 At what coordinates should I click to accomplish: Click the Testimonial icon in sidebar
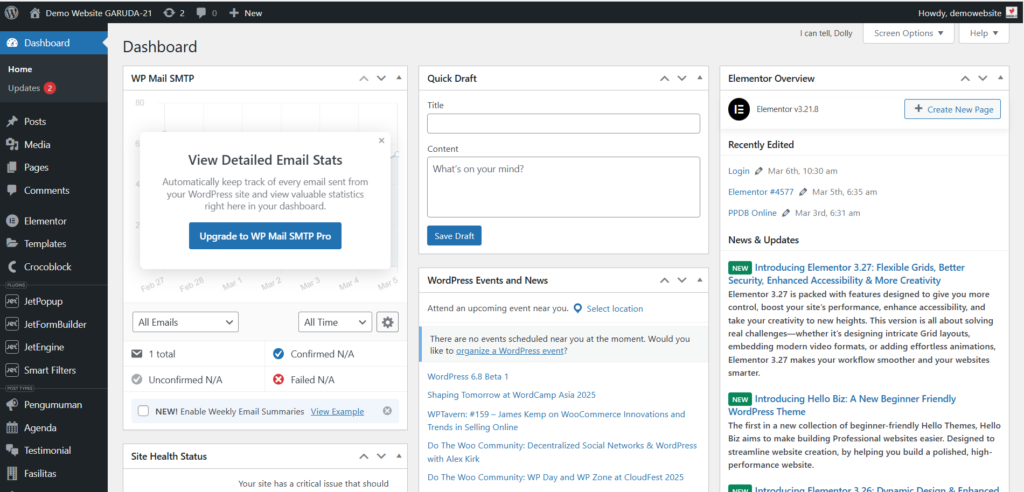pyautogui.click(x=12, y=450)
